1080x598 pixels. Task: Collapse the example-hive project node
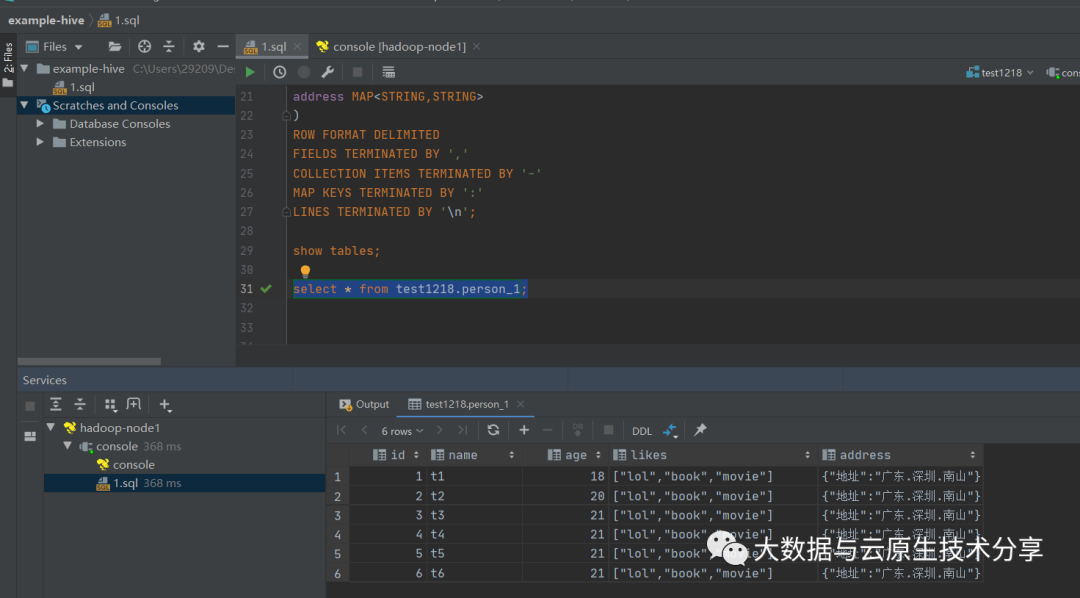click(x=25, y=68)
